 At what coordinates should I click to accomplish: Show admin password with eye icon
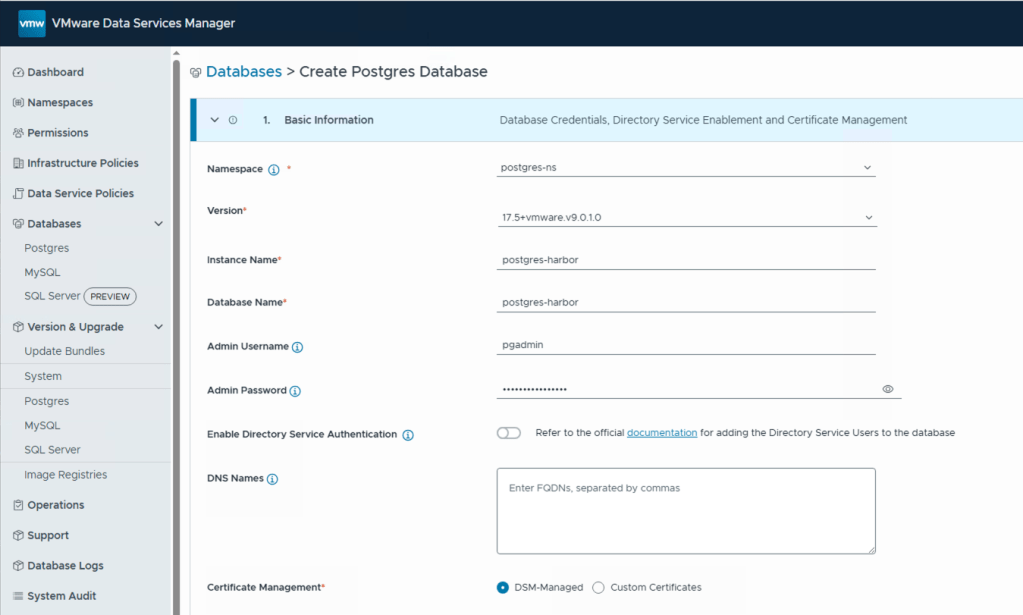pyautogui.click(x=888, y=389)
